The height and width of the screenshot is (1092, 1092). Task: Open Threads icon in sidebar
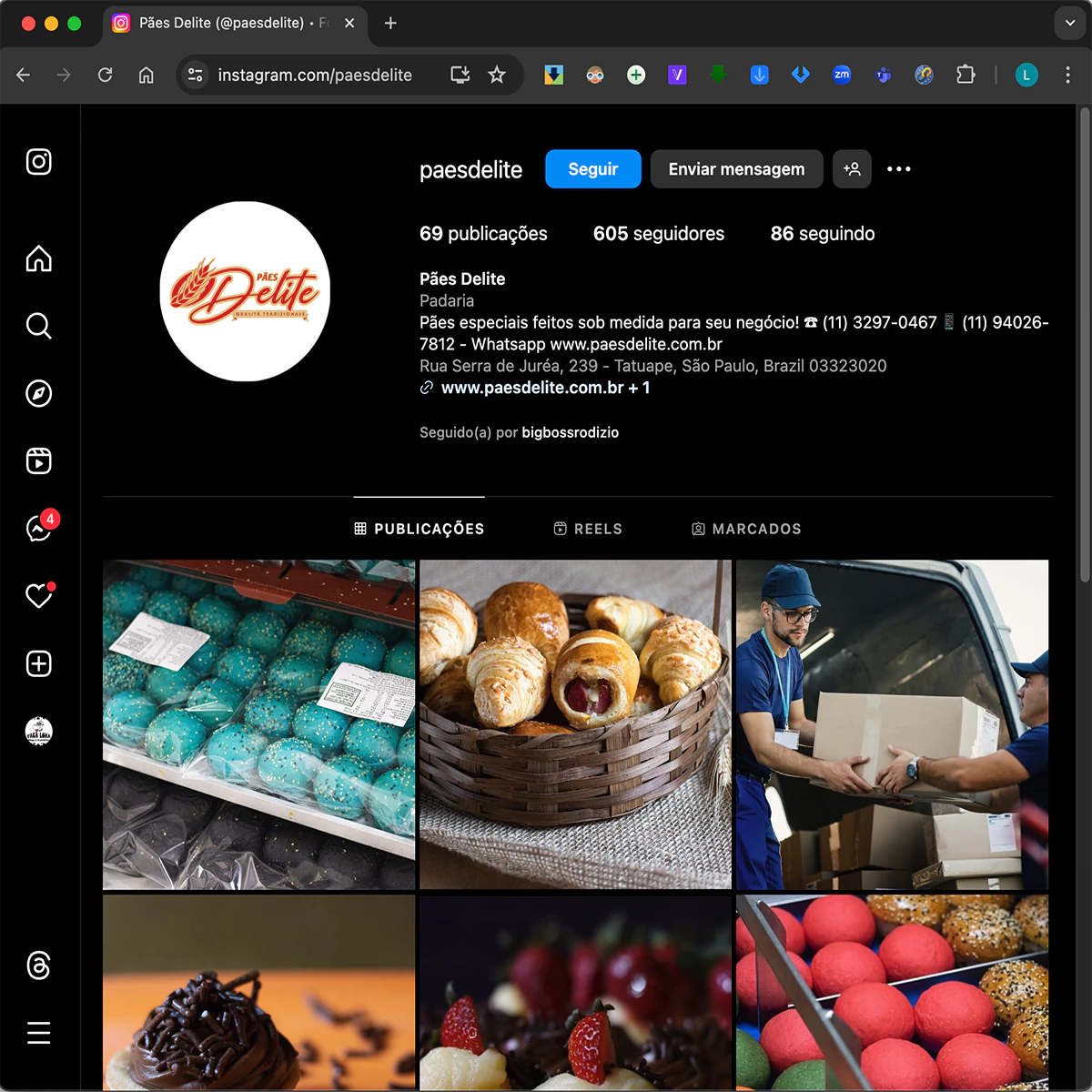[38, 966]
